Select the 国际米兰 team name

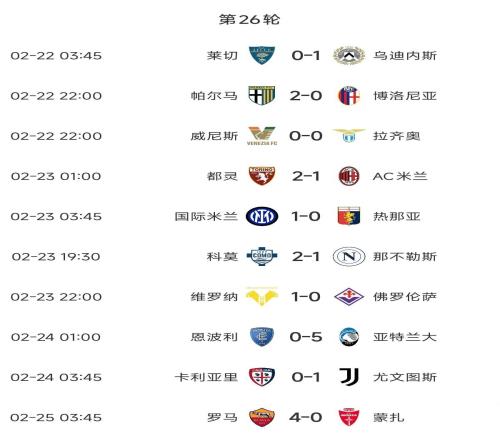(x=206, y=216)
